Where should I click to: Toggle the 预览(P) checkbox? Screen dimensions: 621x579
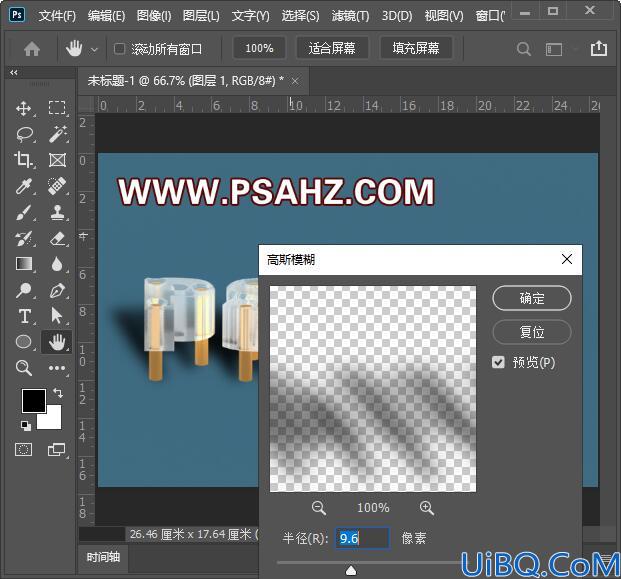click(498, 362)
